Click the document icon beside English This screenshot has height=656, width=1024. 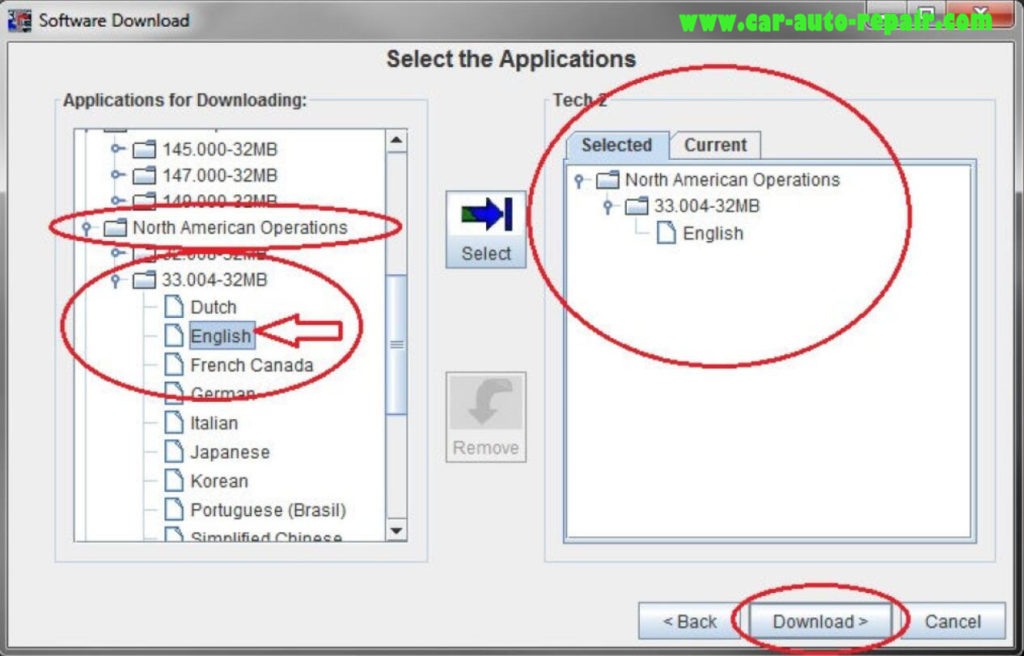tap(172, 336)
